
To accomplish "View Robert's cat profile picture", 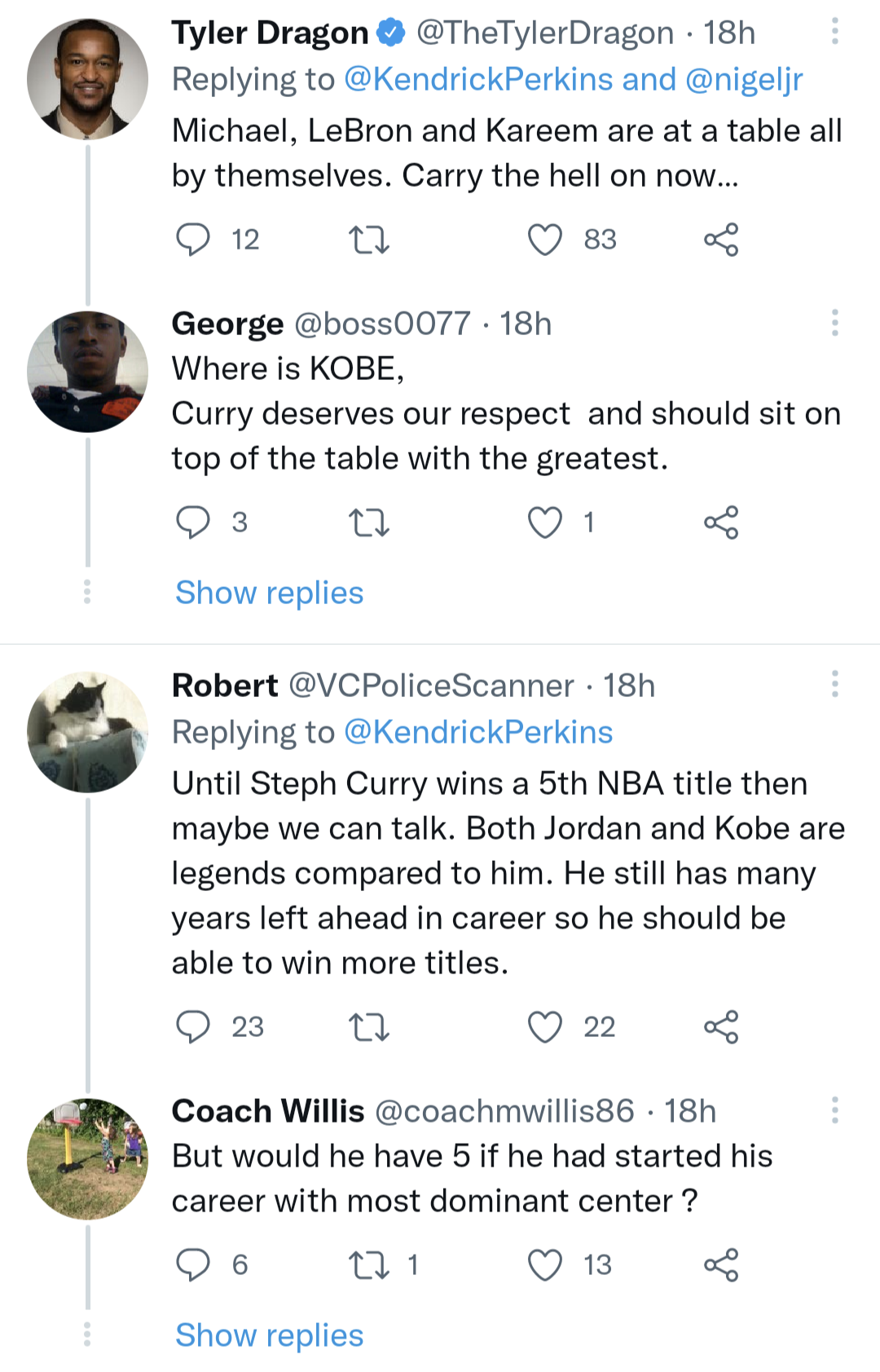I will click(88, 732).
